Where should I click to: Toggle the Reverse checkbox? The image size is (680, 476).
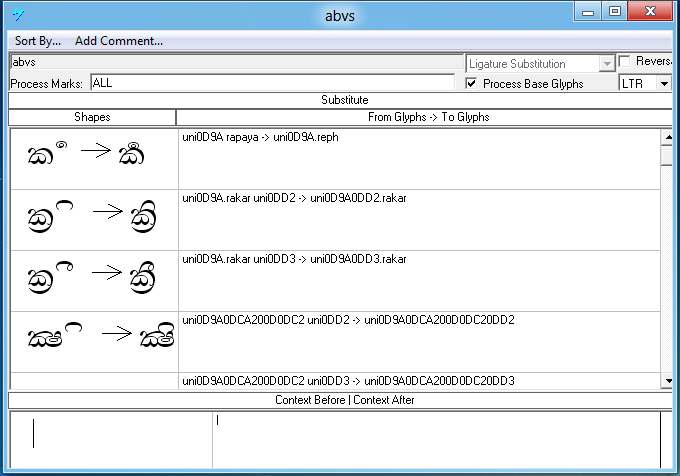point(624,61)
